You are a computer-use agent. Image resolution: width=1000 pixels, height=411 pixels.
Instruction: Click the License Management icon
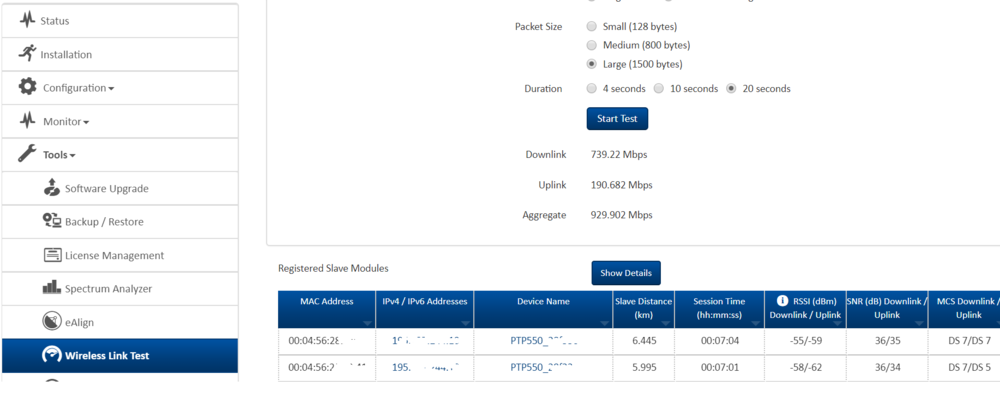click(x=52, y=255)
